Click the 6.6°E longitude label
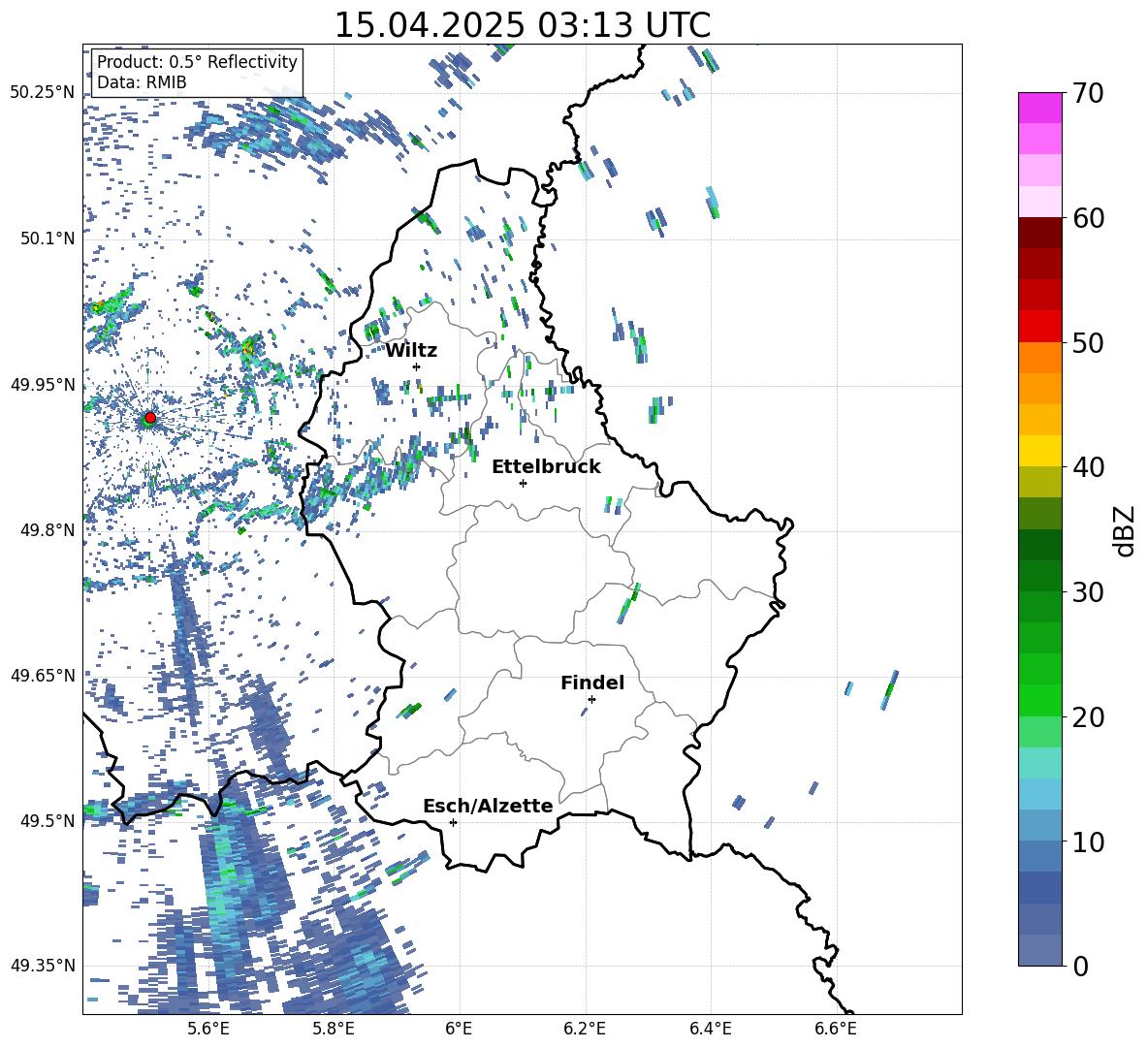 [x=836, y=1029]
